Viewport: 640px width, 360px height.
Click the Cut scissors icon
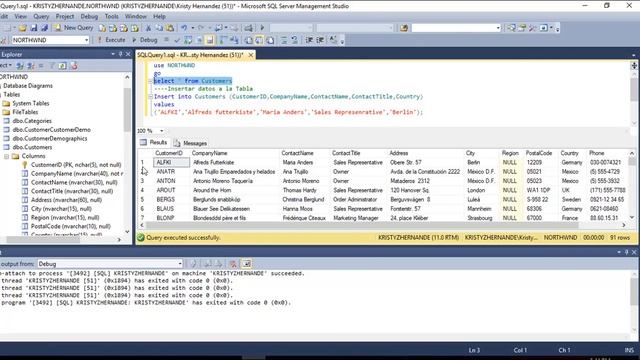[x=148, y=28]
